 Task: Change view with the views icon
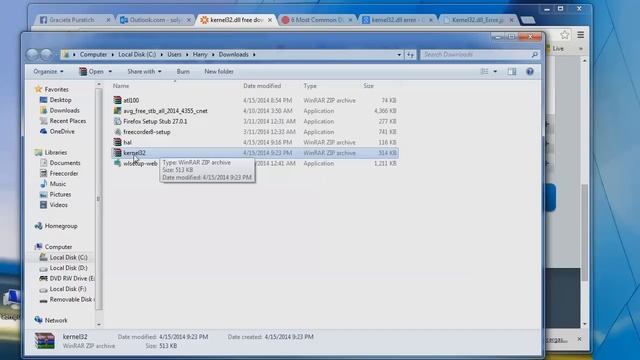(x=484, y=71)
